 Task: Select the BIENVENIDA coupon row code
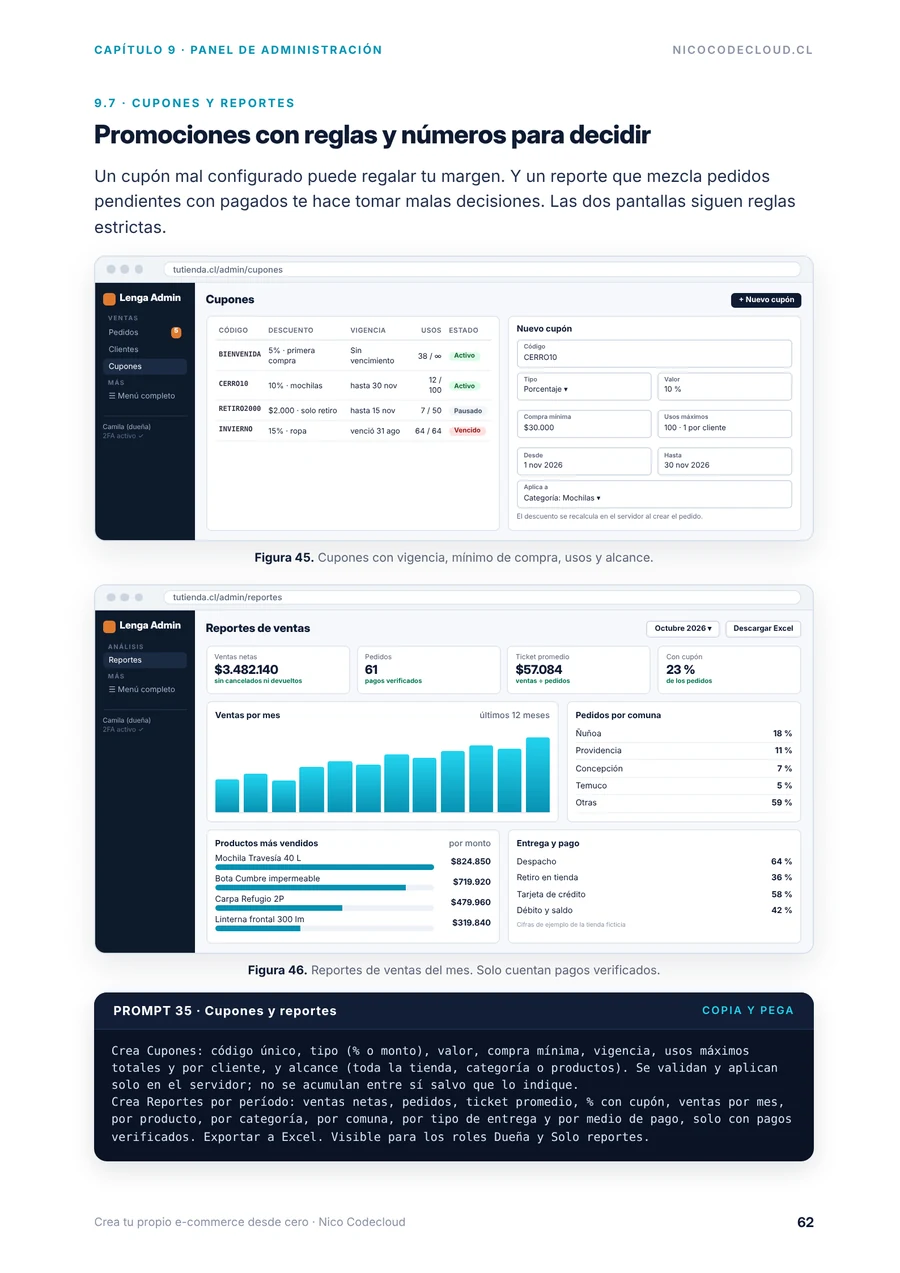pos(240,354)
